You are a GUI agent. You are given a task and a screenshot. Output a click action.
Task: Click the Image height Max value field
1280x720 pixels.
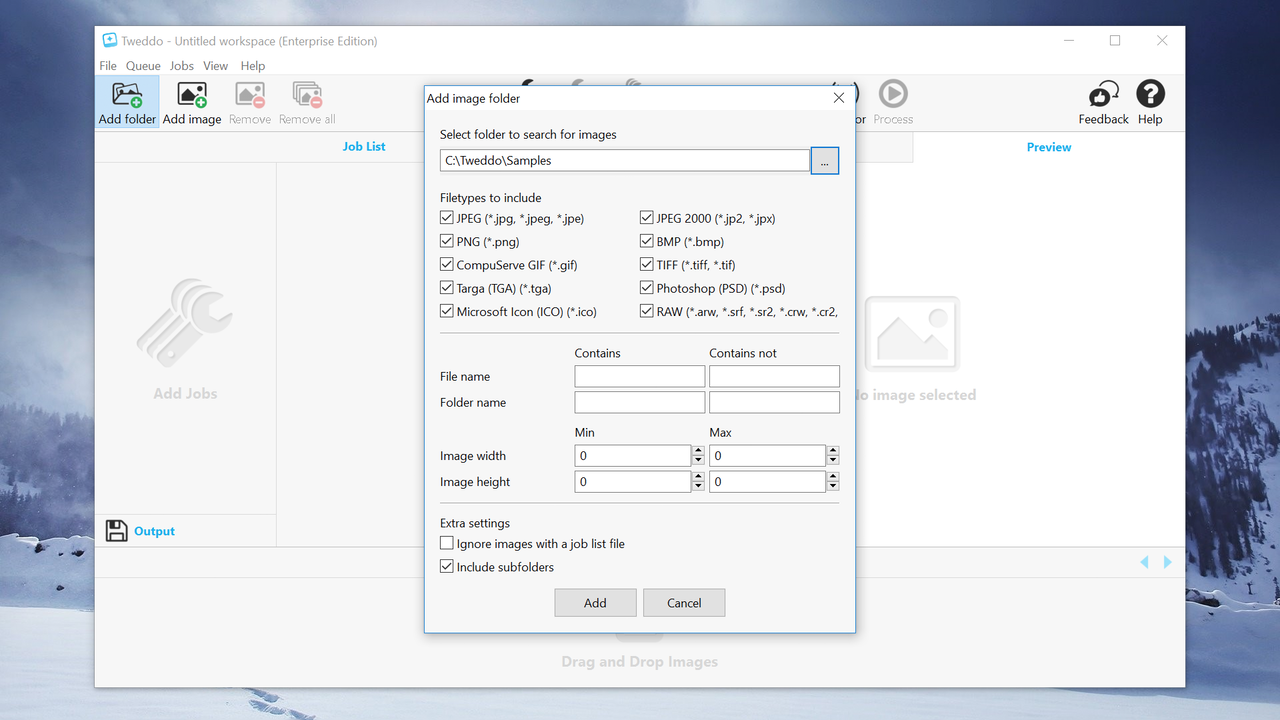[x=767, y=482]
